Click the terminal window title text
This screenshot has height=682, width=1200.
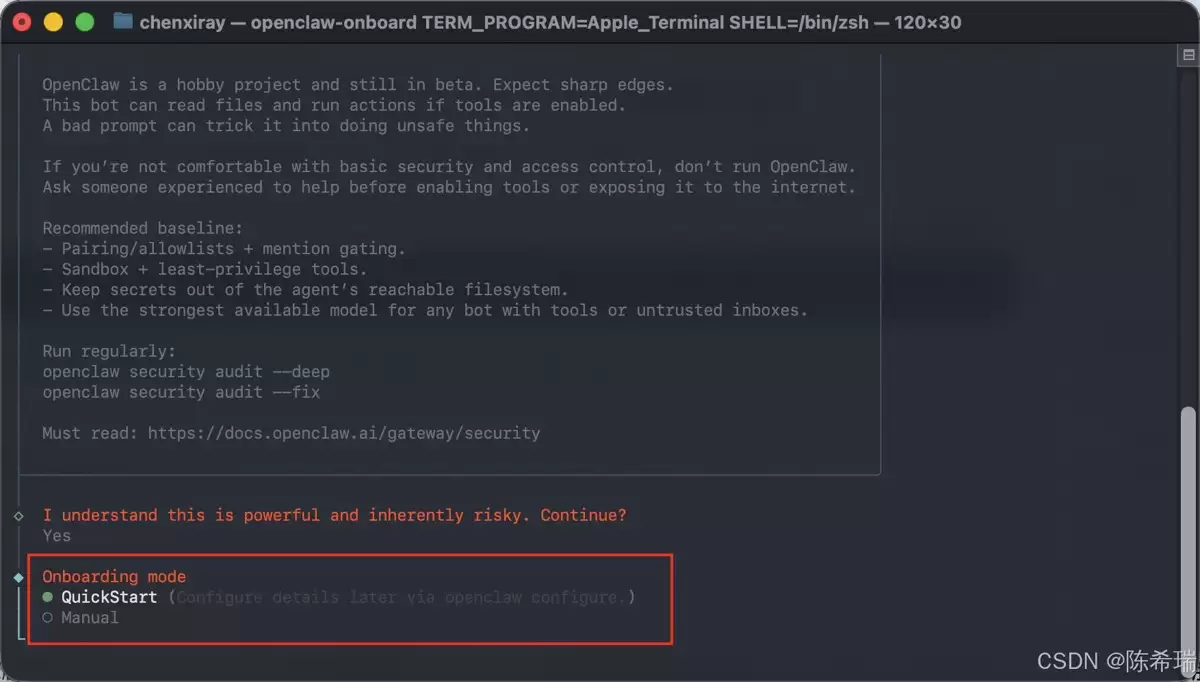click(550, 22)
